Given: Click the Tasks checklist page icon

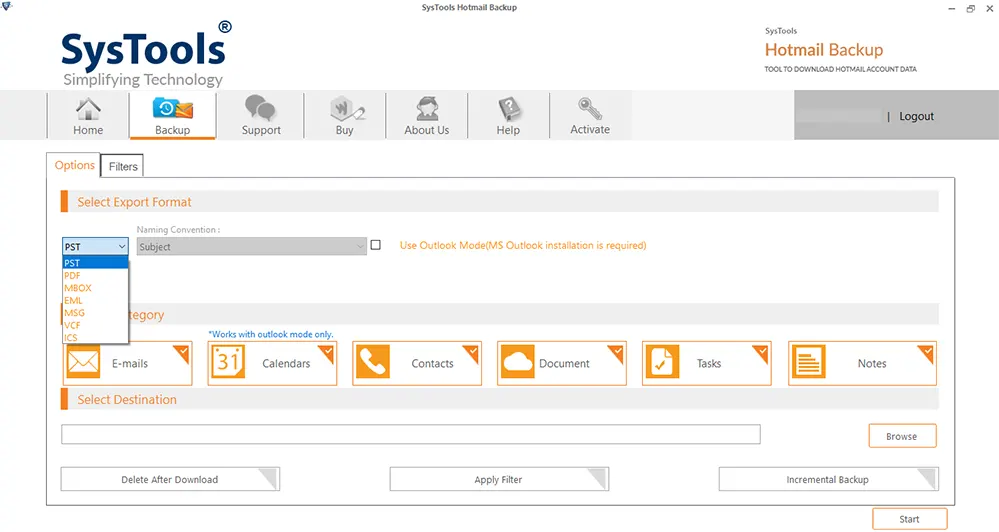Looking at the screenshot, I should point(663,362).
